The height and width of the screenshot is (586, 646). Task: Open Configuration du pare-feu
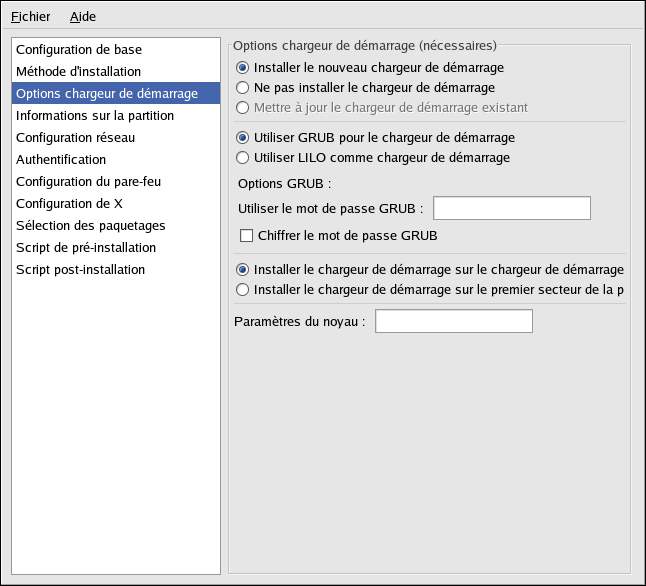click(x=116, y=181)
